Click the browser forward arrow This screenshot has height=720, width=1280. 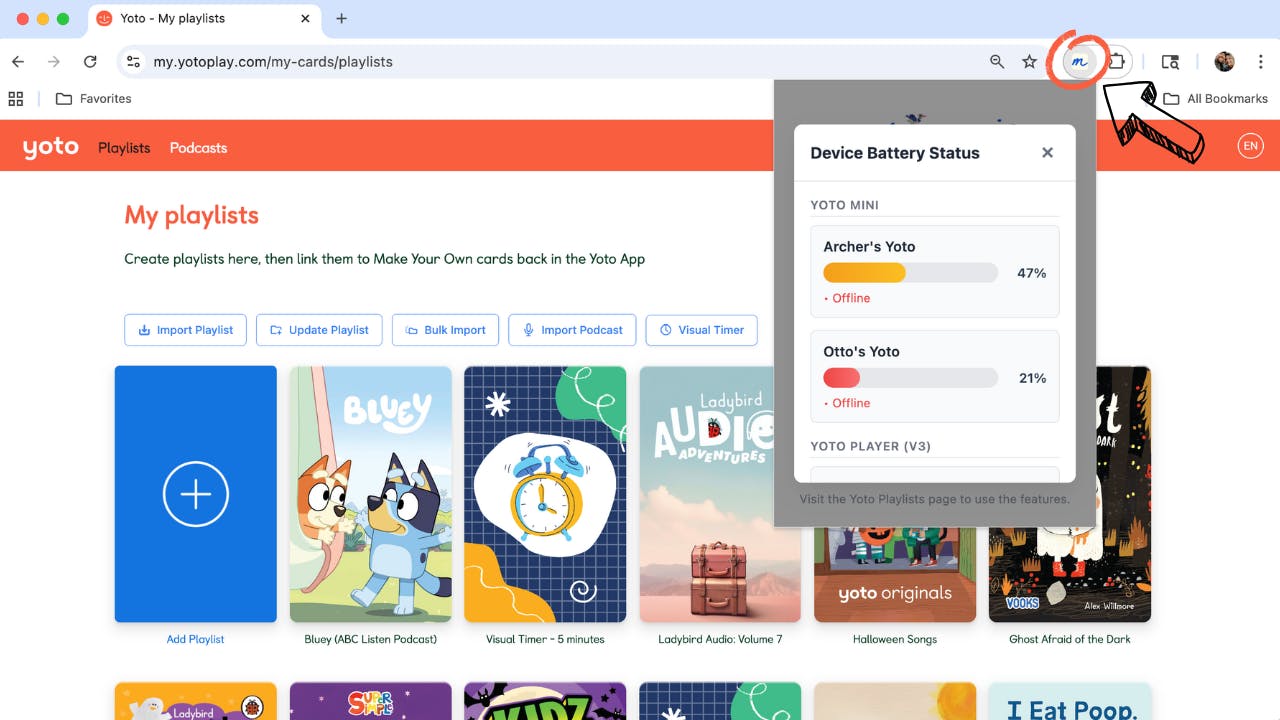click(54, 62)
